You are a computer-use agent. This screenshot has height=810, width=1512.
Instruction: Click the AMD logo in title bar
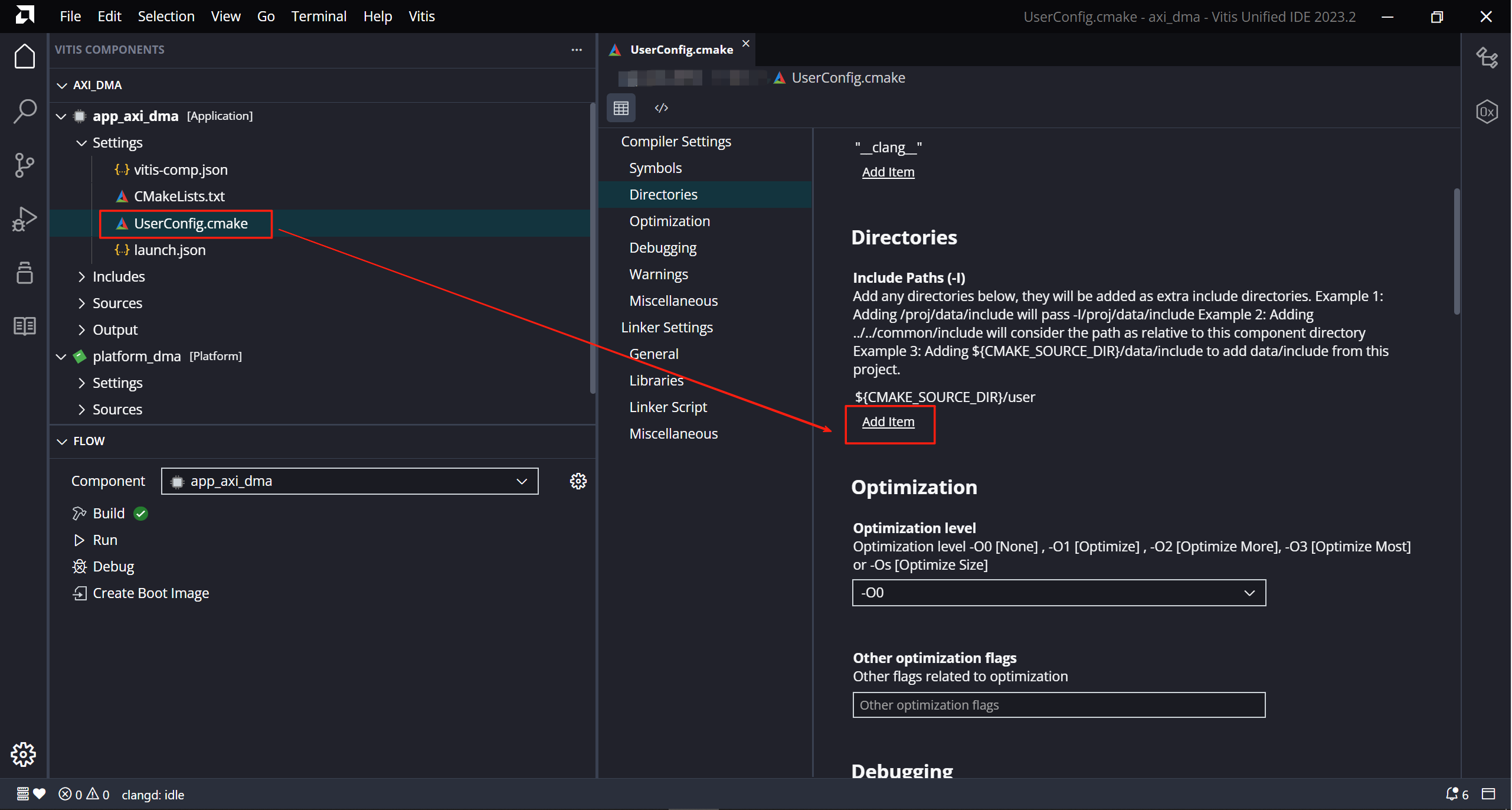point(24,15)
